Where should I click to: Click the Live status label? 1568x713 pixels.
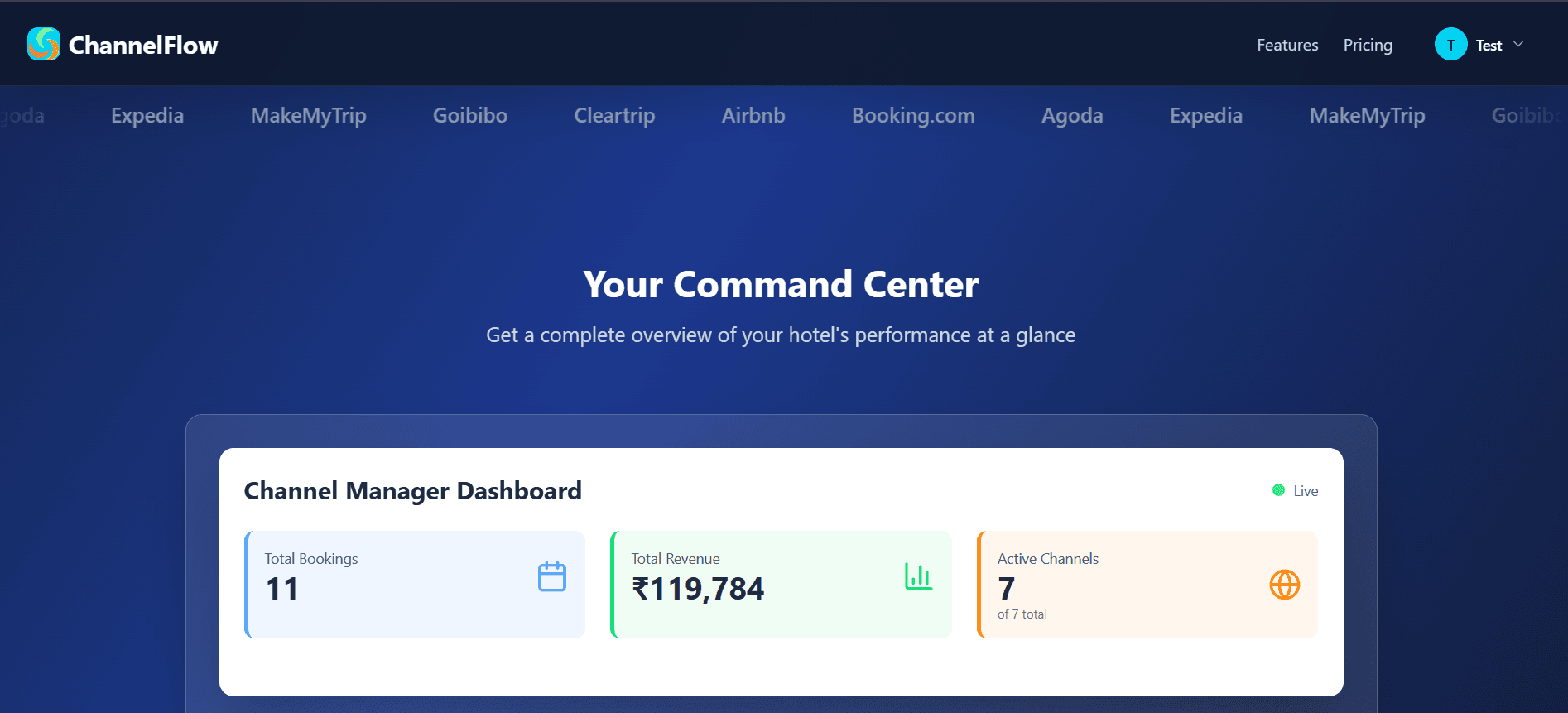(x=1306, y=491)
